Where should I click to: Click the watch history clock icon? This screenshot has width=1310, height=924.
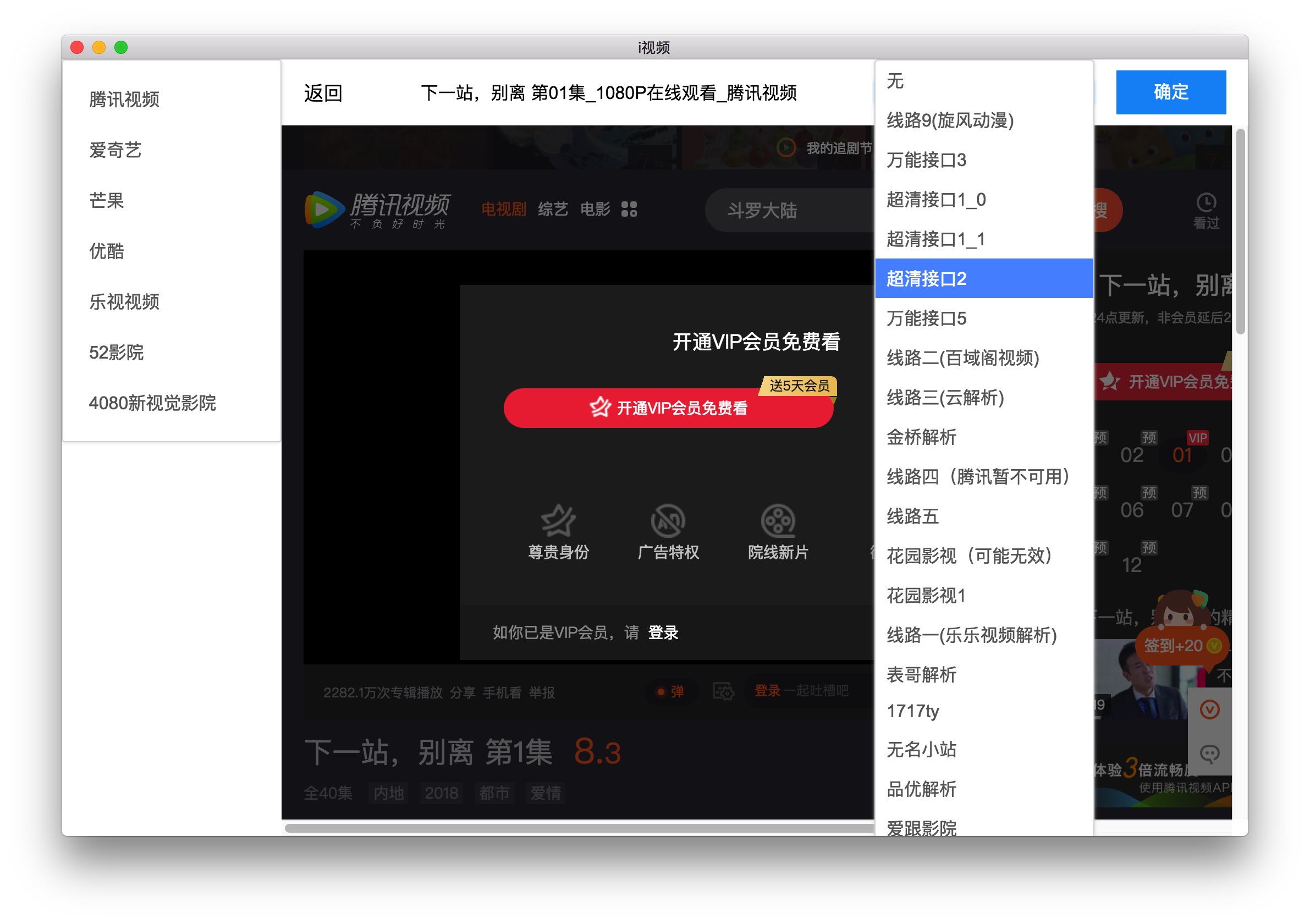(1206, 202)
